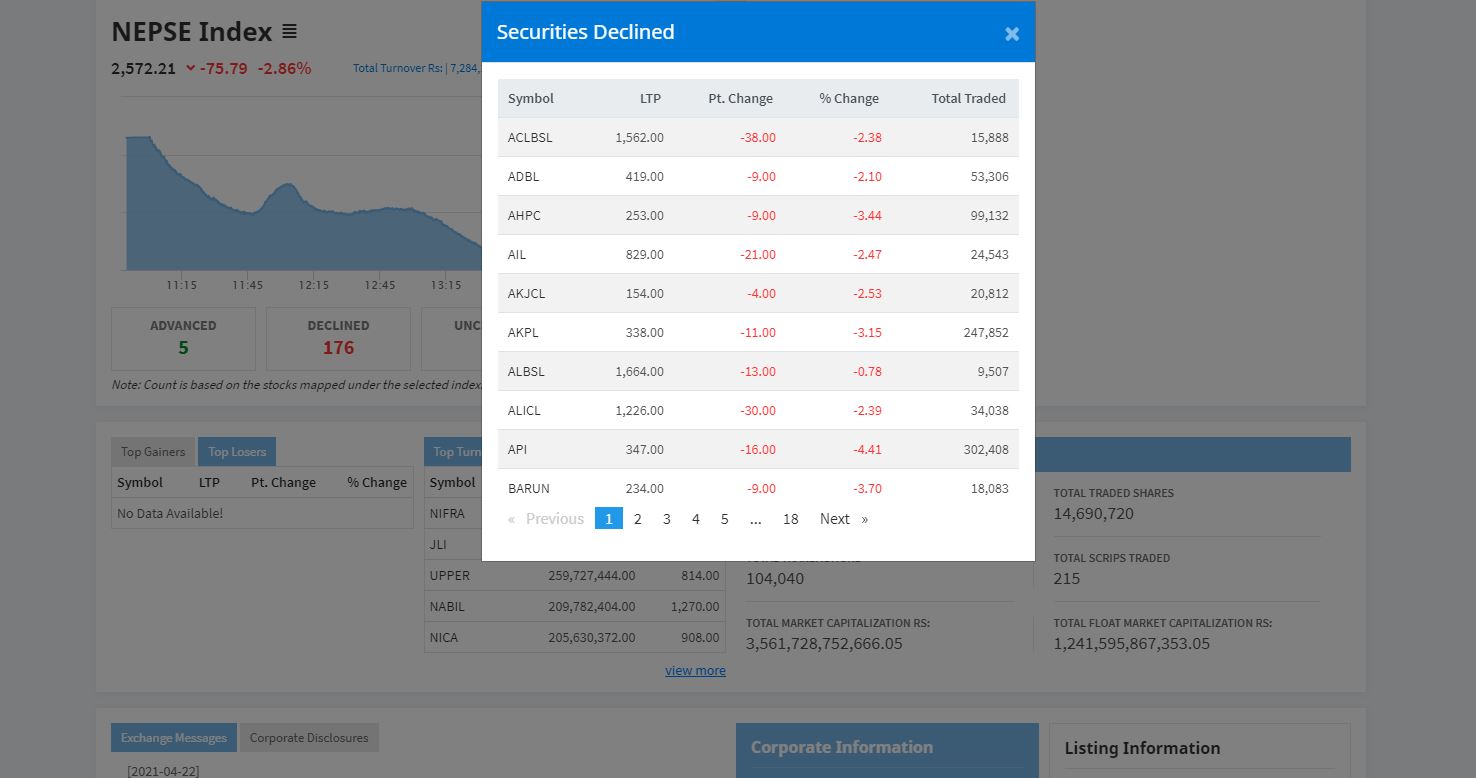Select page 4 in pagination
The height and width of the screenshot is (778, 1476).
[696, 518]
